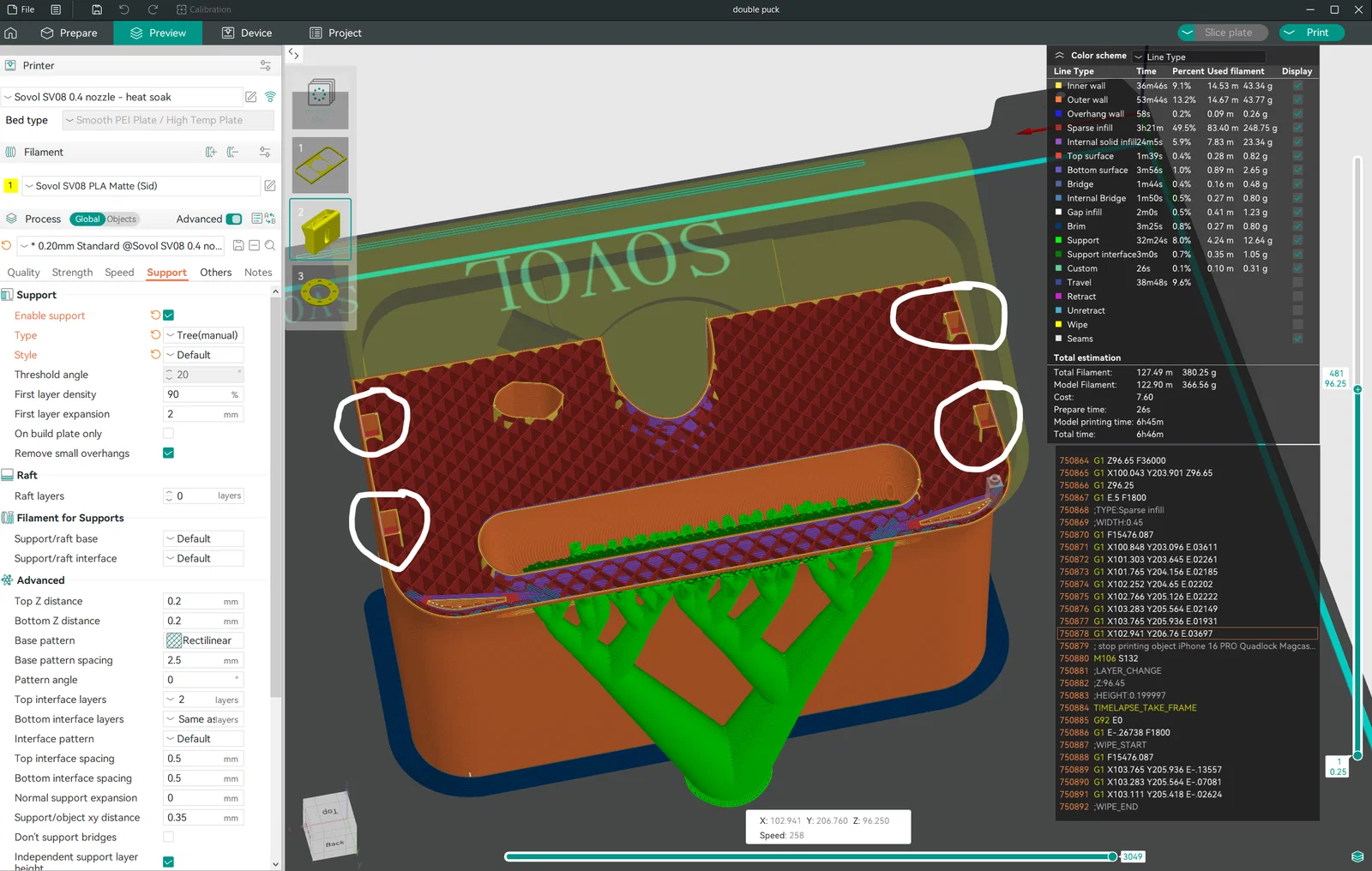
Task: Uncheck Remove small overhangs
Action: tap(168, 454)
